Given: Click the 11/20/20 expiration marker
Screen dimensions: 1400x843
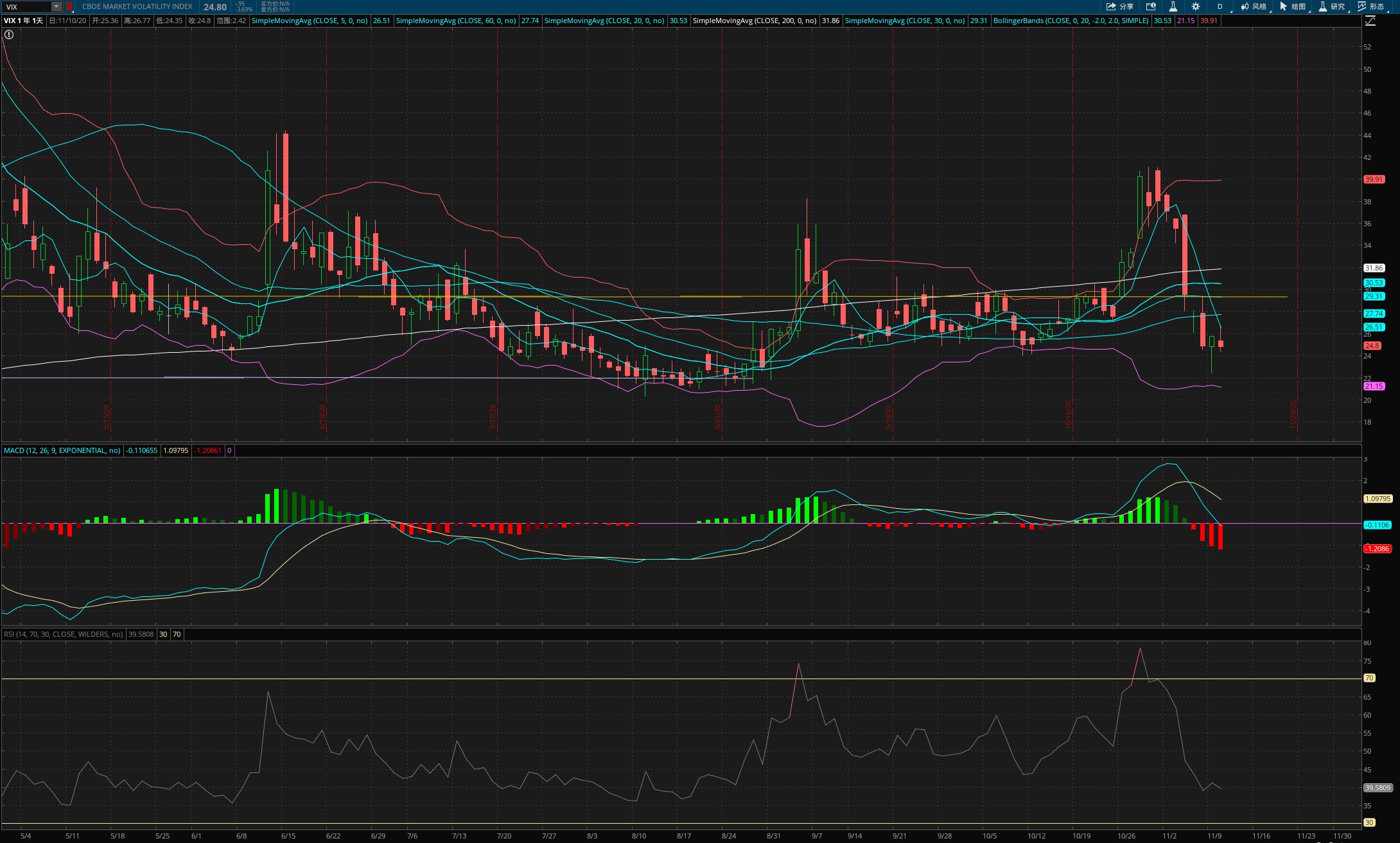Looking at the screenshot, I should click(x=1293, y=414).
